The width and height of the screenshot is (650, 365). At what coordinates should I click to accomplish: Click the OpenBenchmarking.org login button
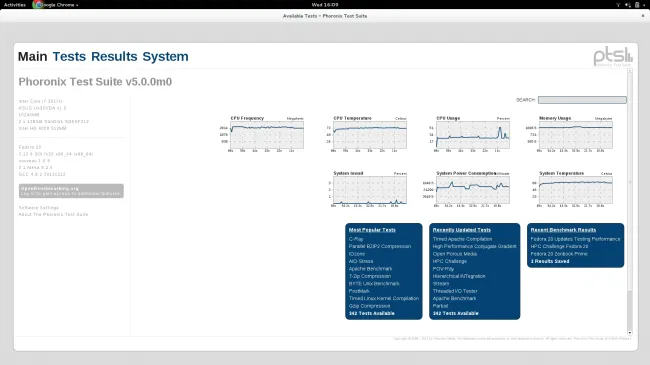point(71,191)
